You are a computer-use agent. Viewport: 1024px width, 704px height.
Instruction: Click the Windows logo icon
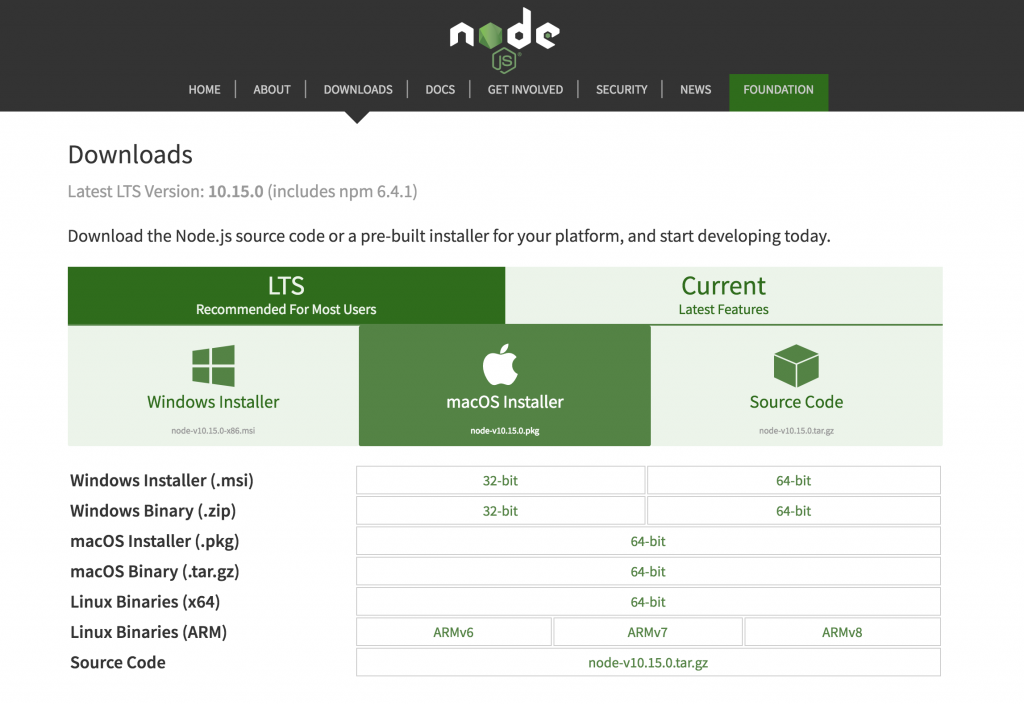213,366
